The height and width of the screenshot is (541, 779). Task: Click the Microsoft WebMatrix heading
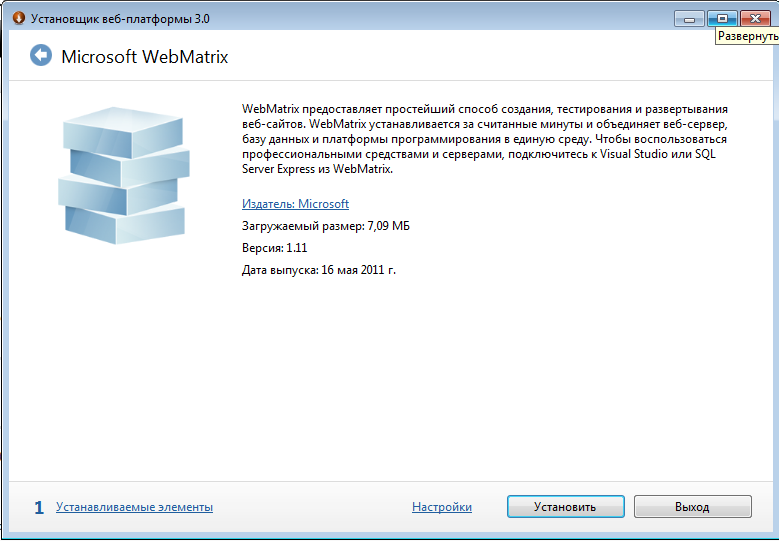click(x=145, y=57)
